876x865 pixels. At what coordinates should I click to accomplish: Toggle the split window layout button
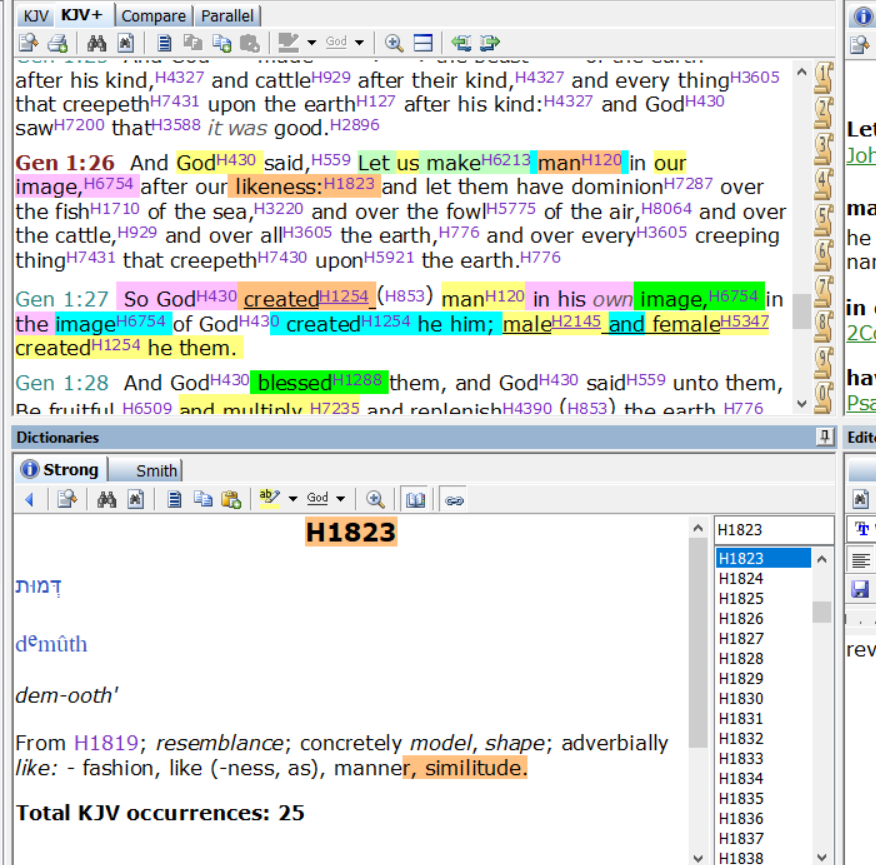pyautogui.click(x=423, y=43)
